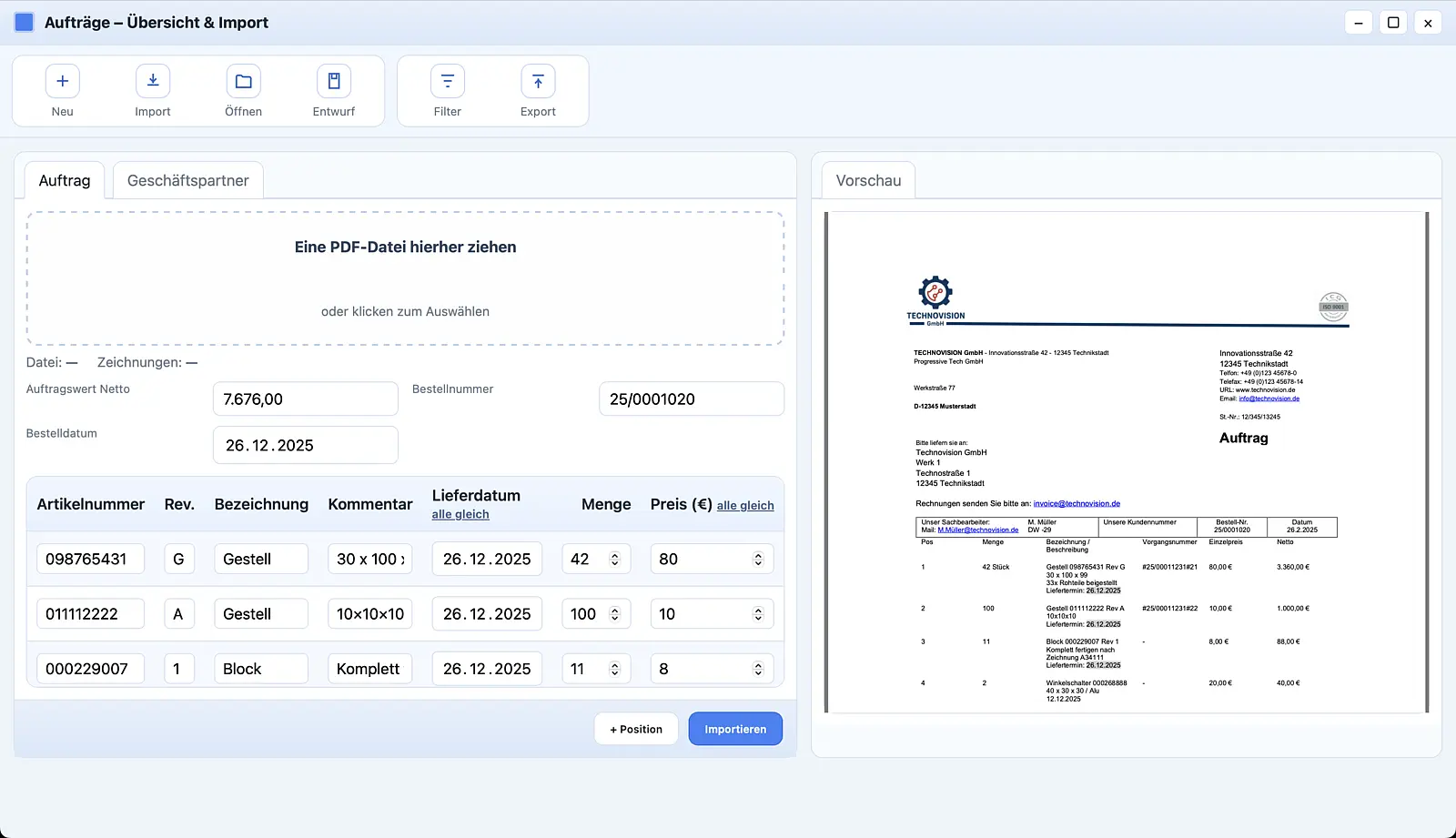
Task: Add a row with + Position
Action: tap(636, 729)
